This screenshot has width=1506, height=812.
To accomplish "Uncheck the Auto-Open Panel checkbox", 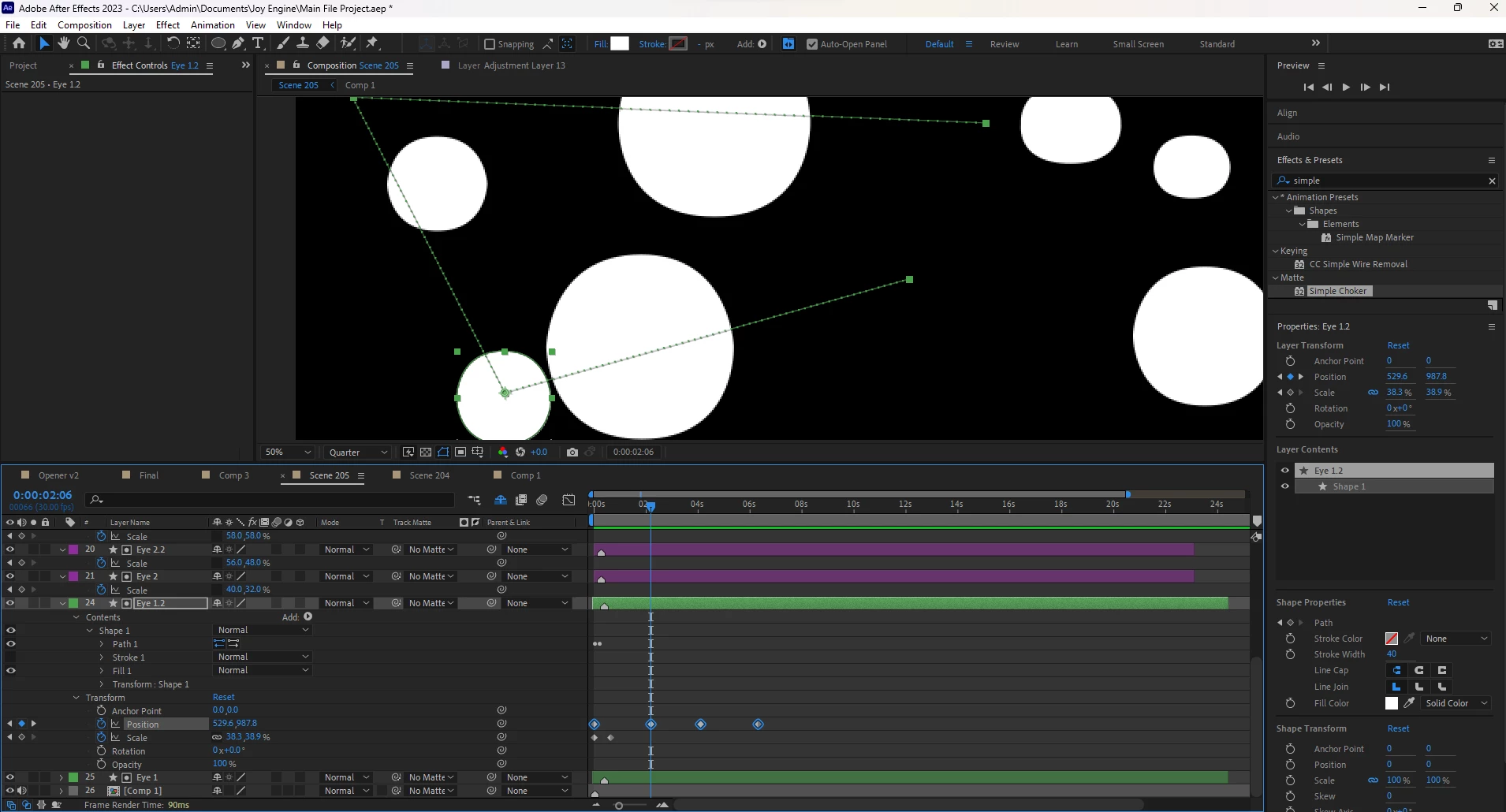I will [x=812, y=44].
